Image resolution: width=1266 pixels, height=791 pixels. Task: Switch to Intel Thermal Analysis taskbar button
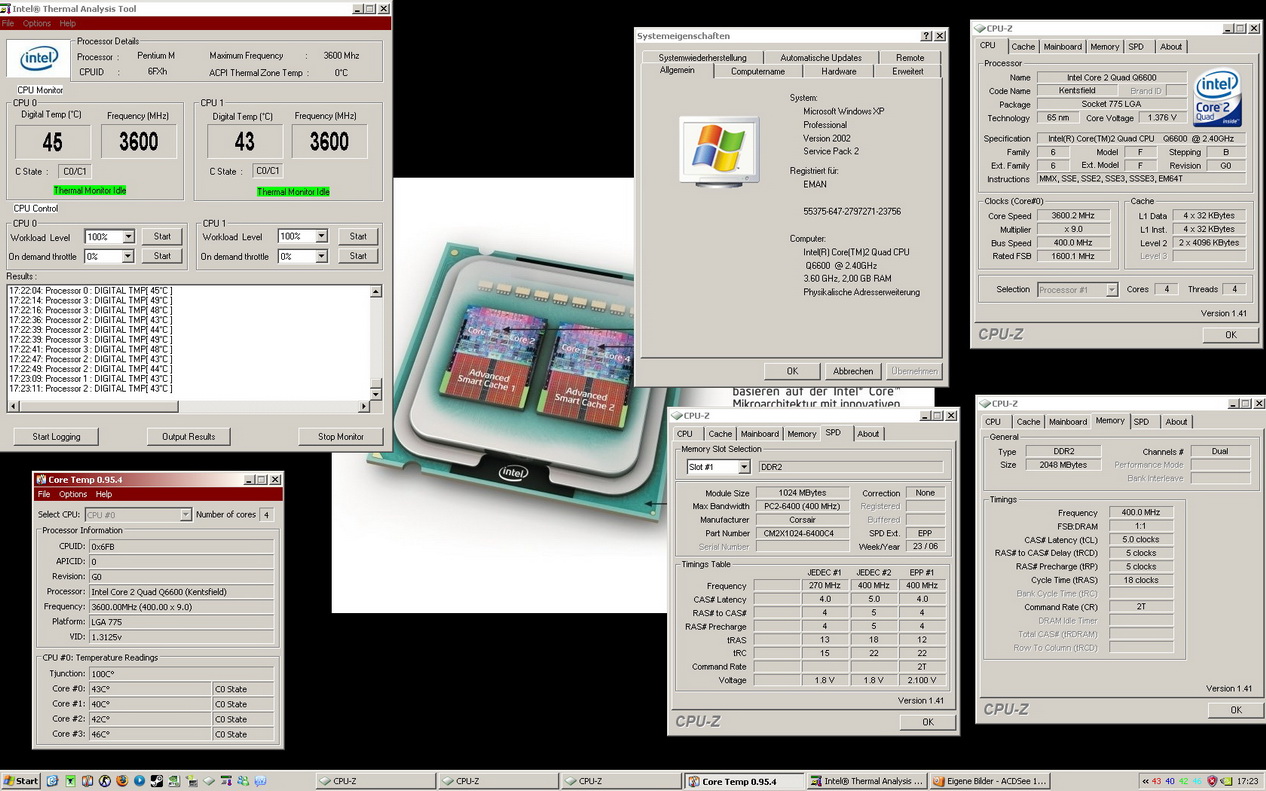[x=867, y=781]
